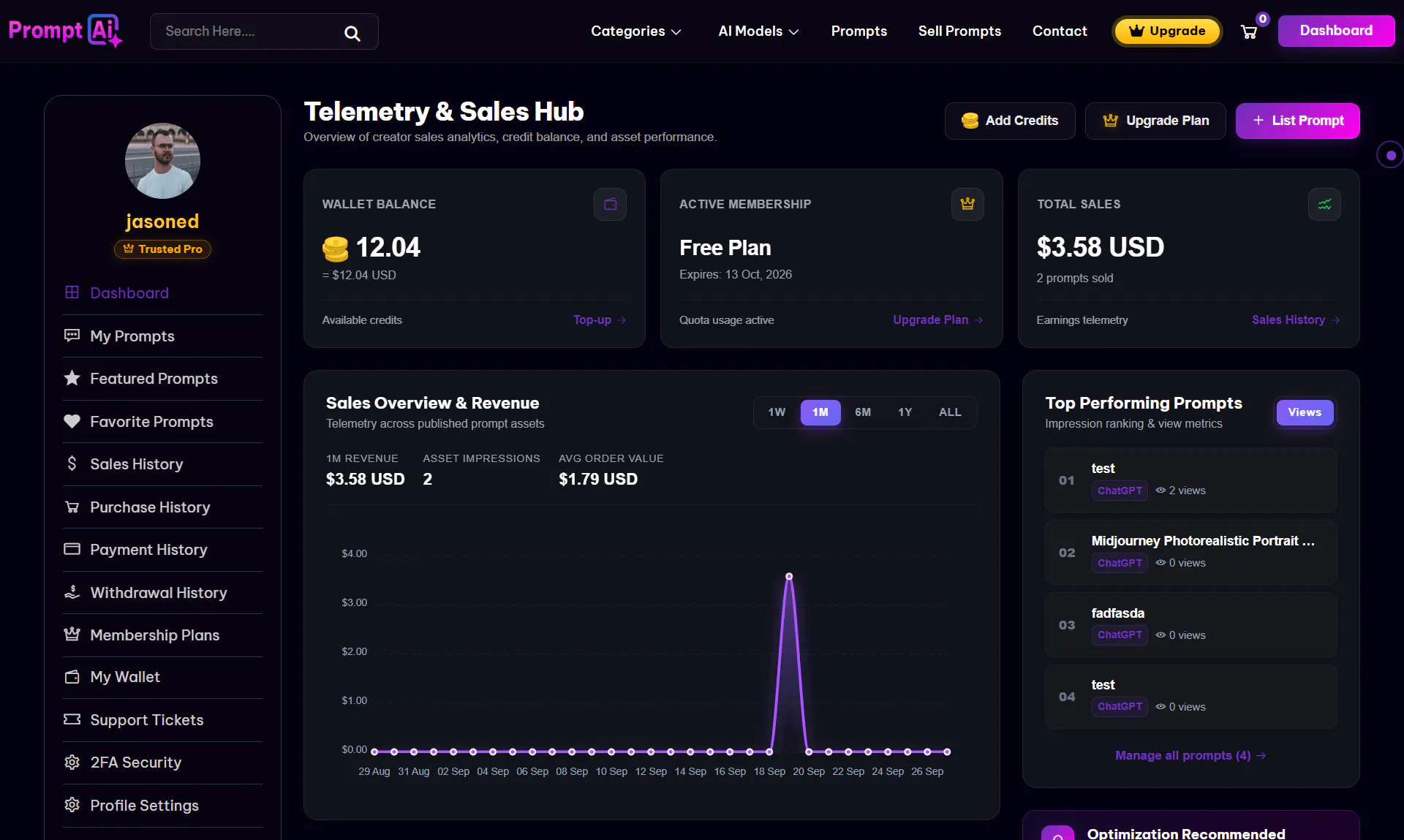1404x840 pixels.
Task: Toggle the Views metric button
Action: [1305, 412]
